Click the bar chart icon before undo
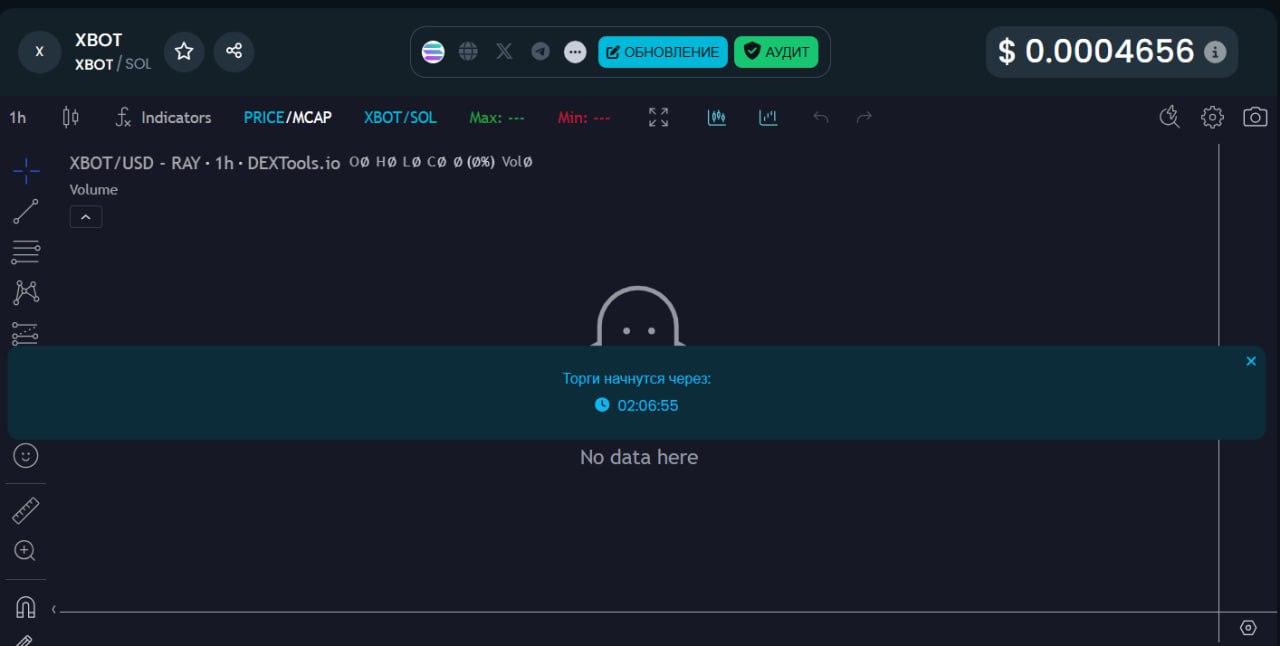 coord(768,117)
